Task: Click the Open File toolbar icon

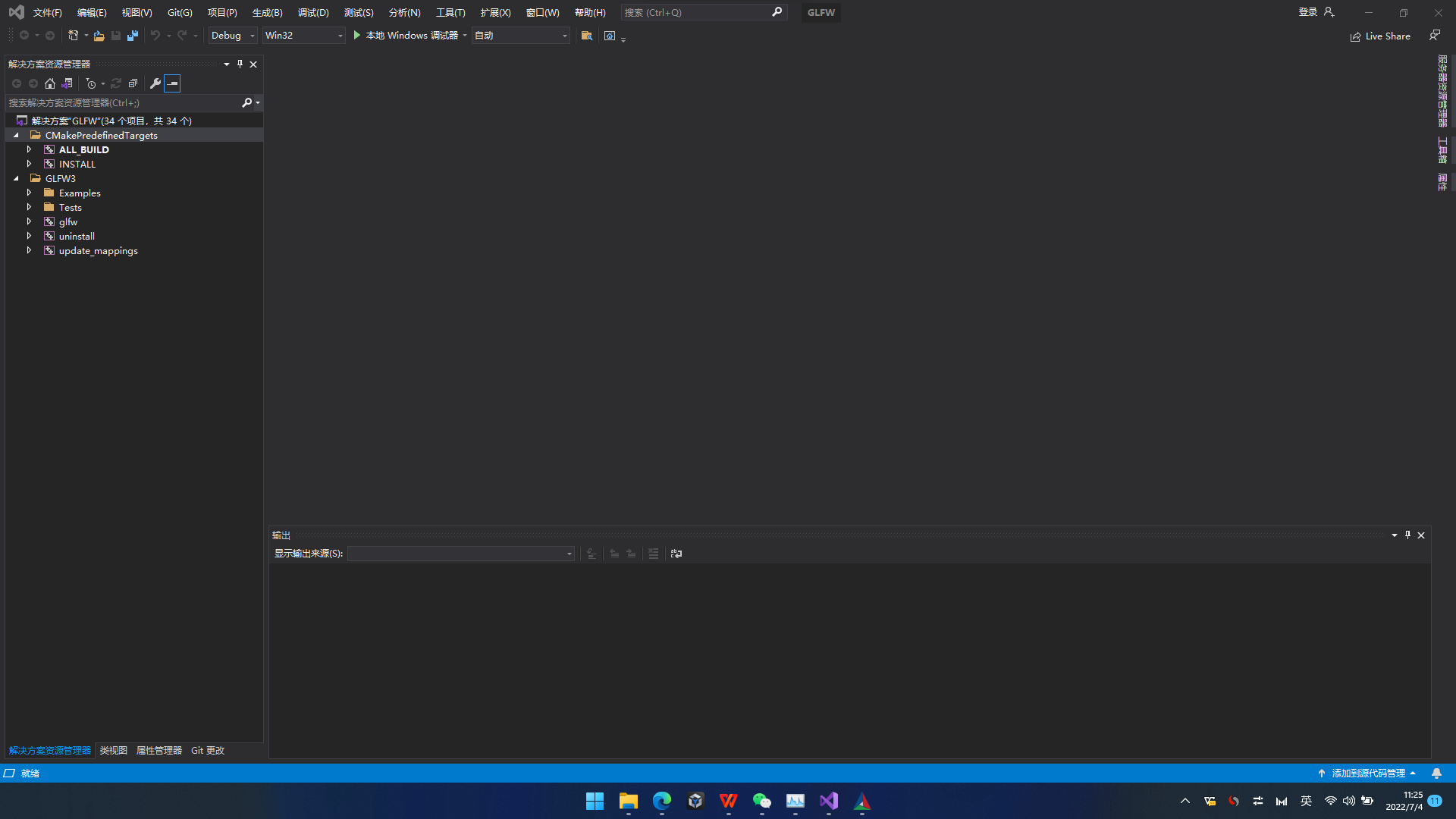Action: pos(99,36)
